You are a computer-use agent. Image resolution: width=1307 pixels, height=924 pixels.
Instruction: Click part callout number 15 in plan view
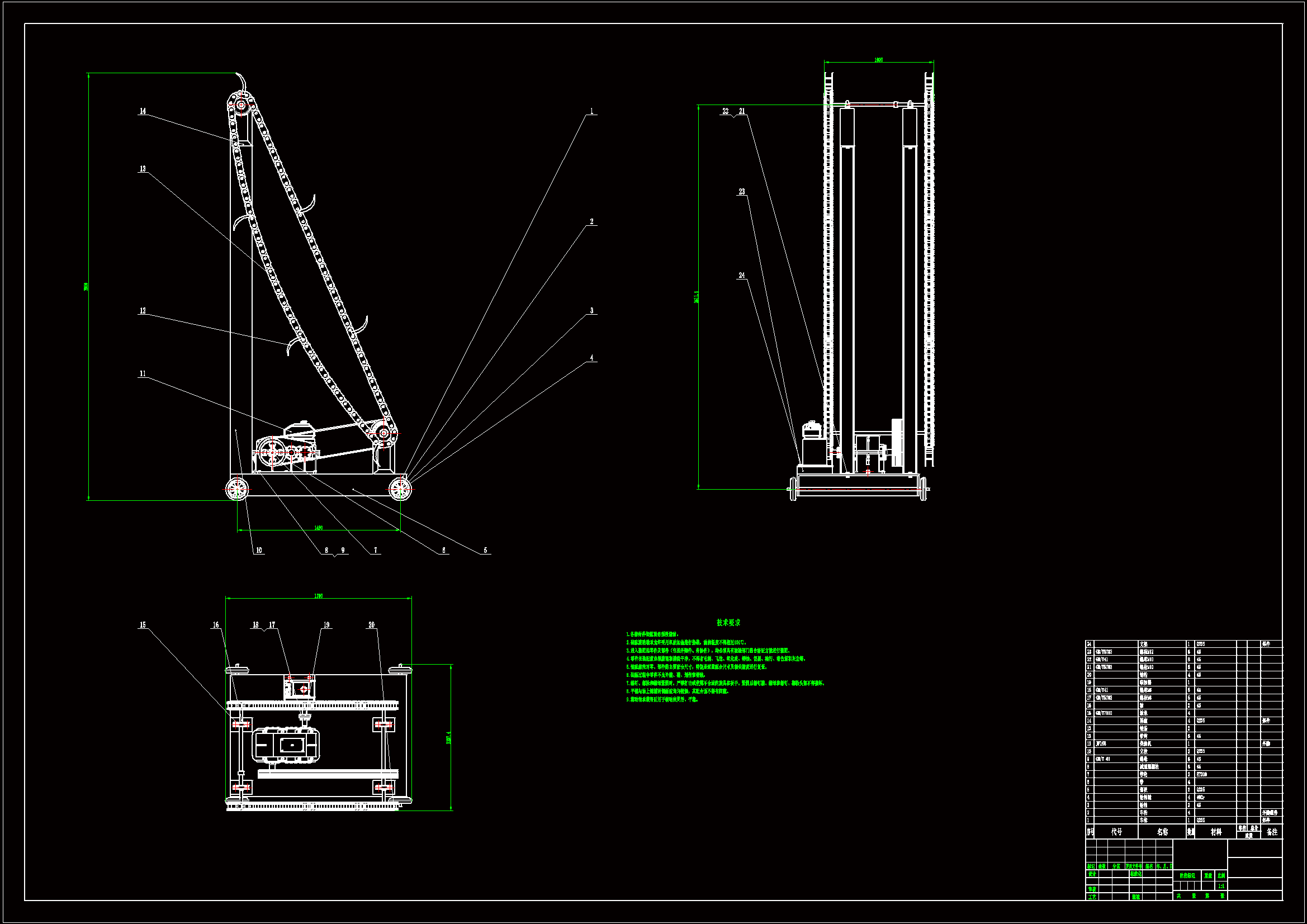pos(143,624)
